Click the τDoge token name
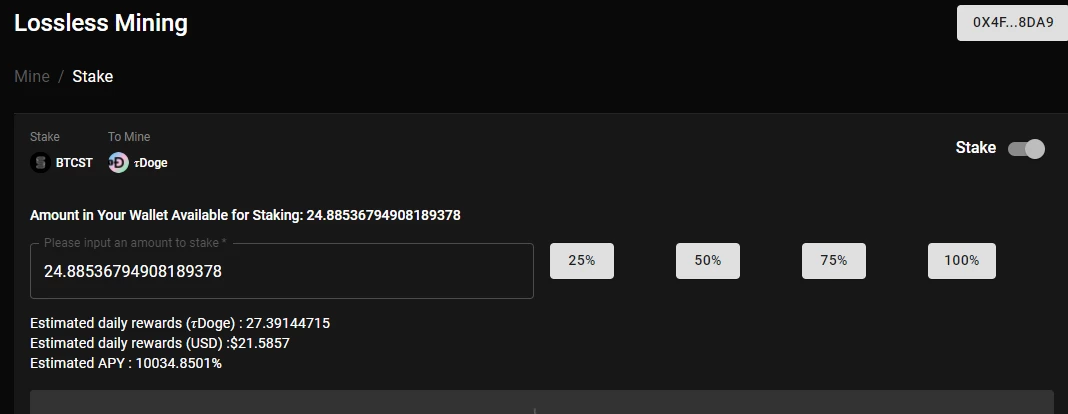 pos(151,163)
